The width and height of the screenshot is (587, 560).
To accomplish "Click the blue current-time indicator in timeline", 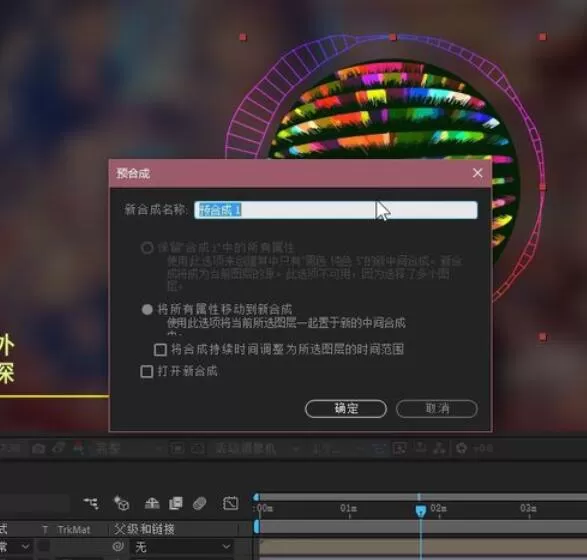I will (x=421, y=511).
